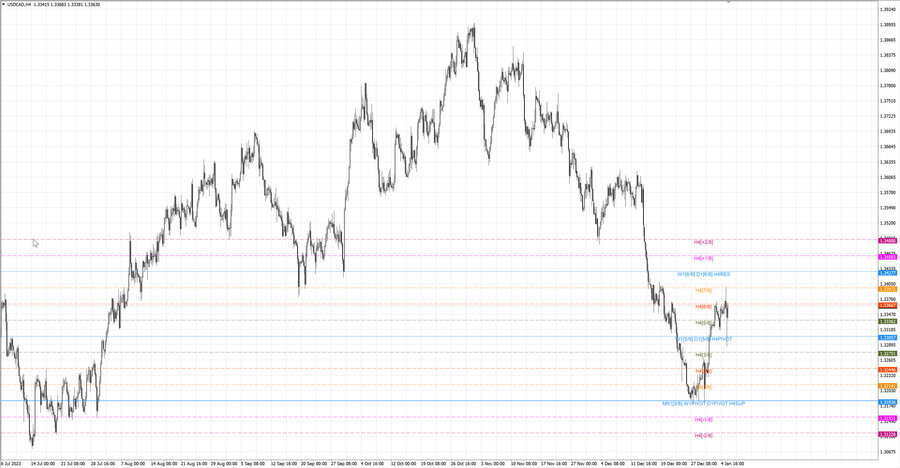
Task: Select the H4[+1/8] level label
Action: (x=704, y=258)
